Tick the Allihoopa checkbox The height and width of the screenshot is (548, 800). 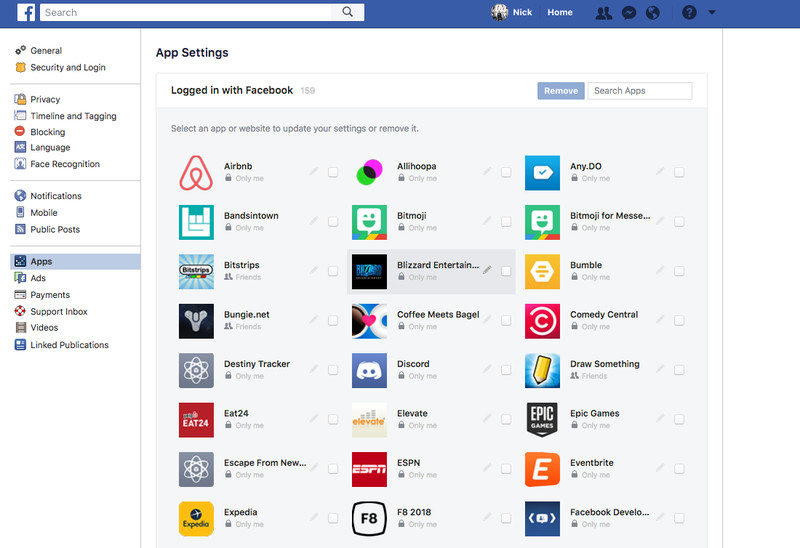pyautogui.click(x=506, y=172)
